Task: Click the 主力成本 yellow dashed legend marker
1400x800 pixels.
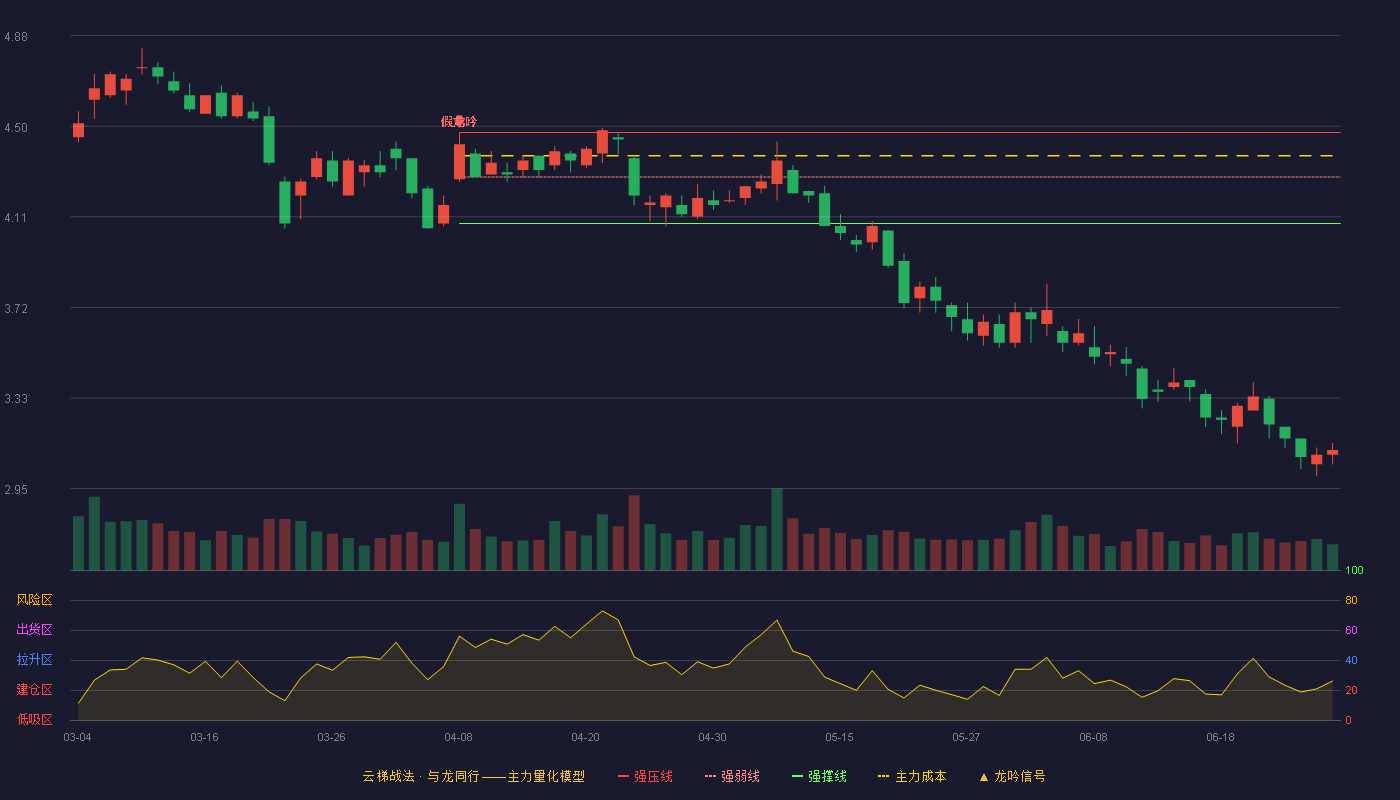Action: click(x=884, y=776)
